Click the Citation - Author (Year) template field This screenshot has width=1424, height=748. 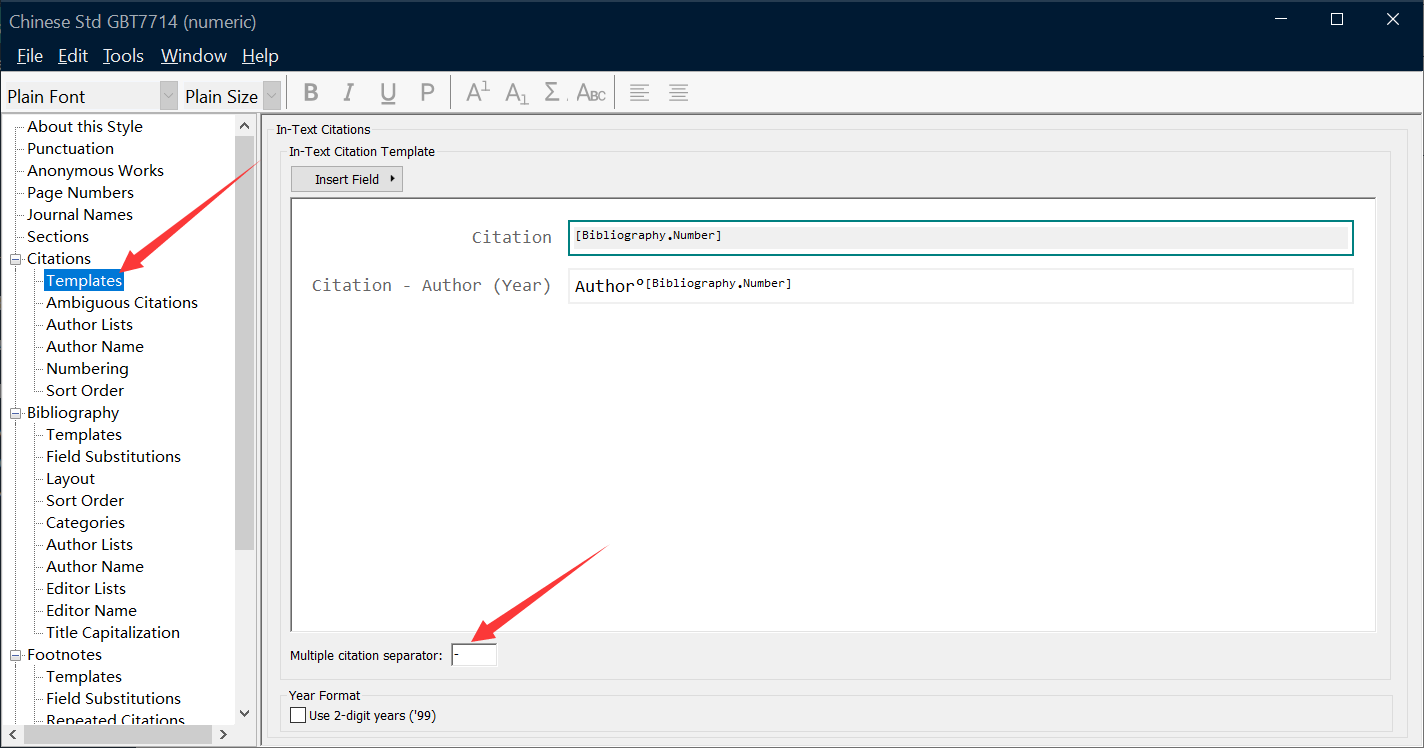pos(961,285)
